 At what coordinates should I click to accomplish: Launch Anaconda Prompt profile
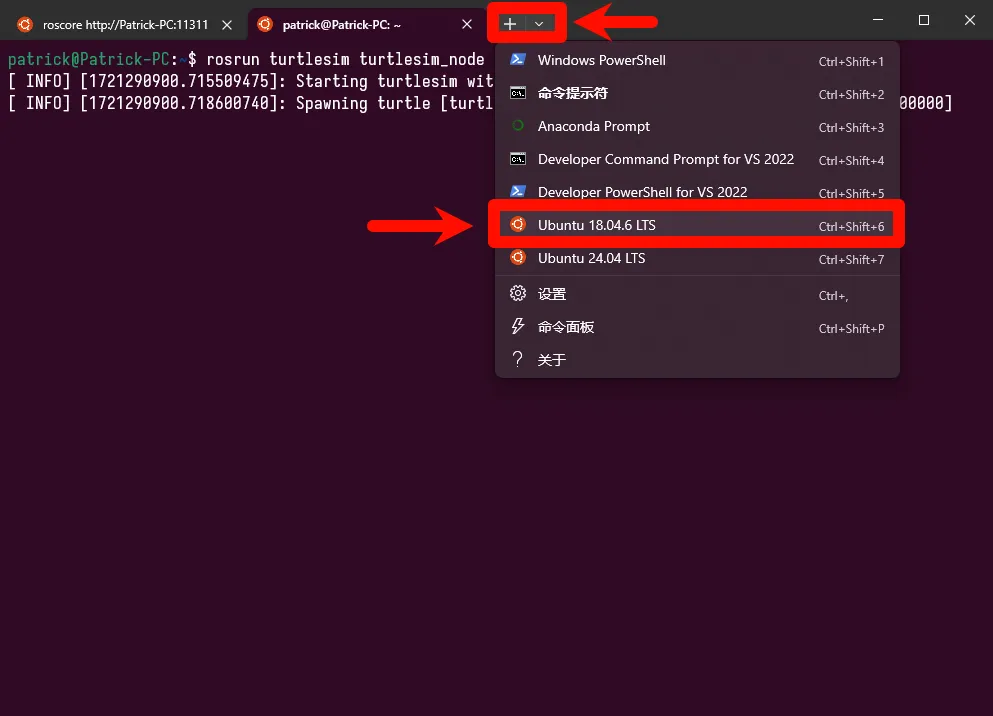point(697,126)
